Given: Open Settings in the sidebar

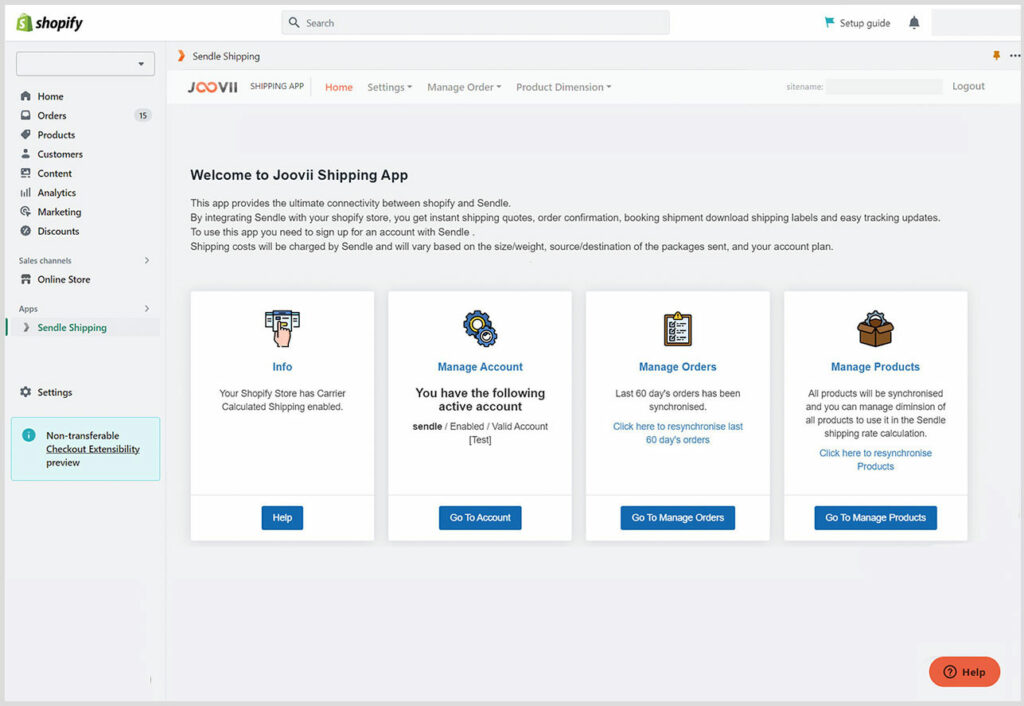Looking at the screenshot, I should pos(55,392).
